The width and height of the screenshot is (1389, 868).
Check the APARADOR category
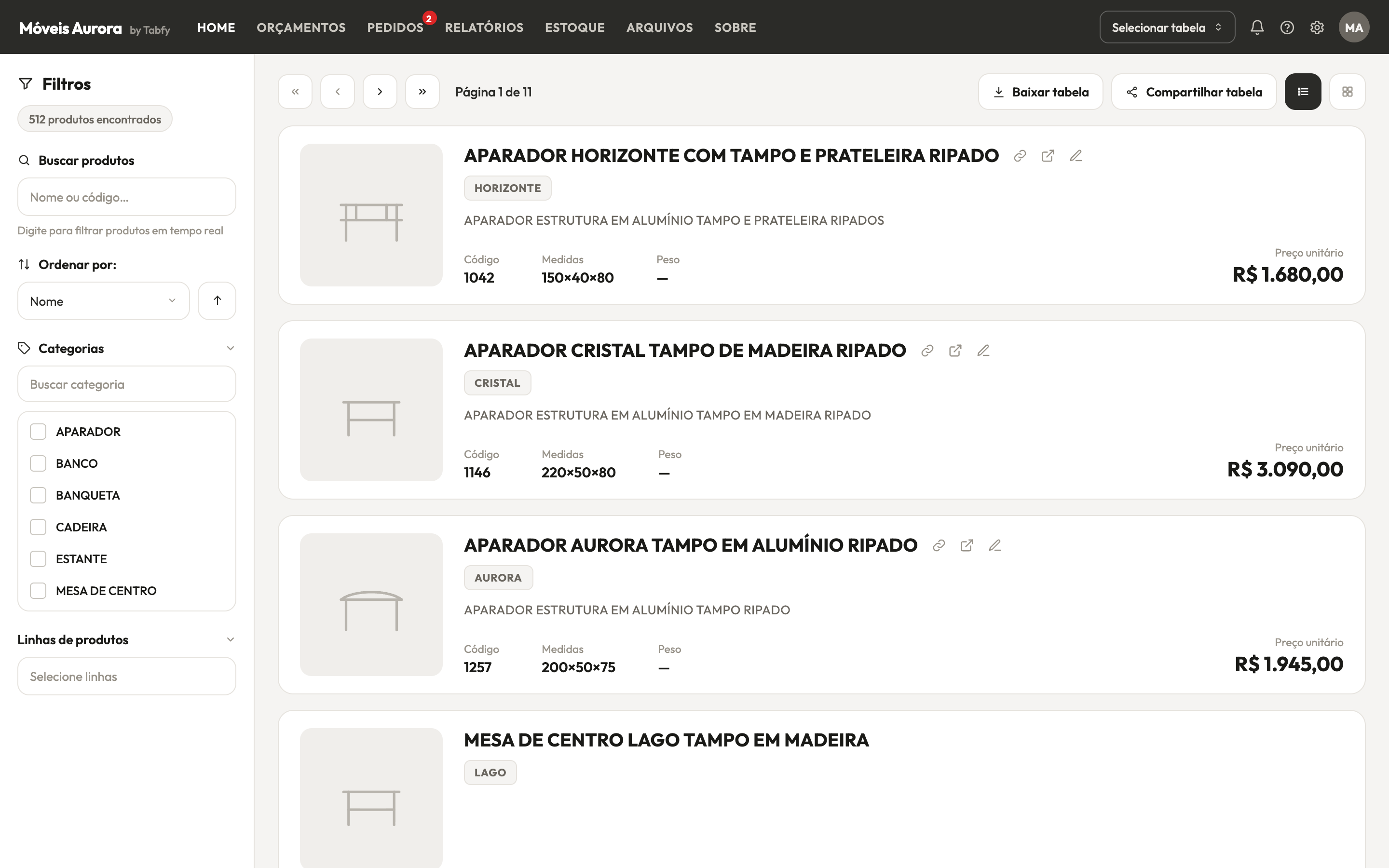coord(38,431)
